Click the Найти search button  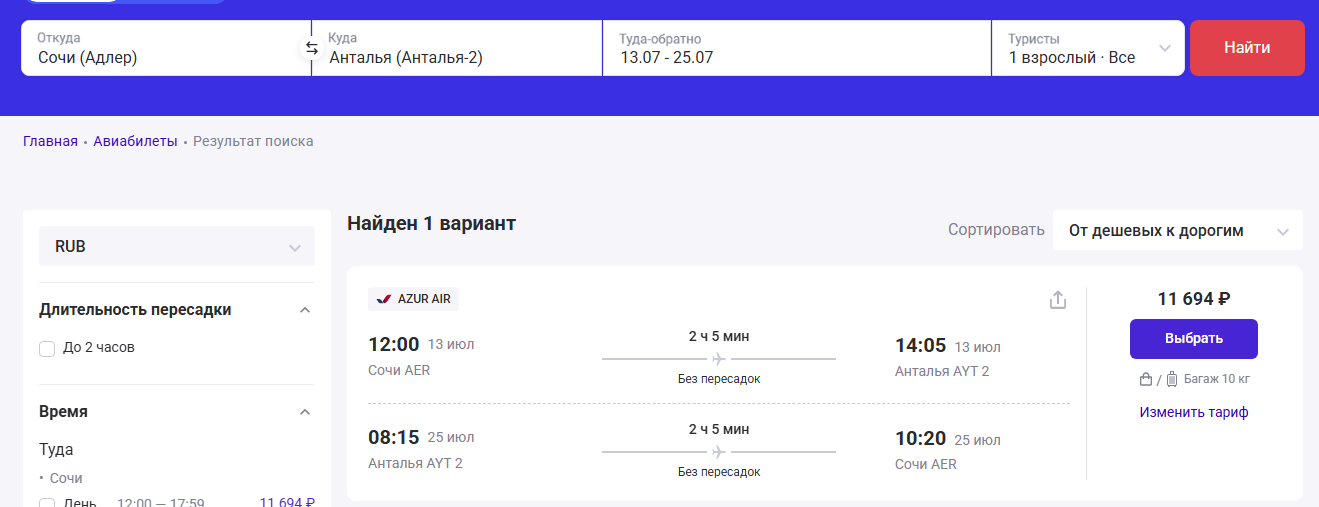(1247, 48)
